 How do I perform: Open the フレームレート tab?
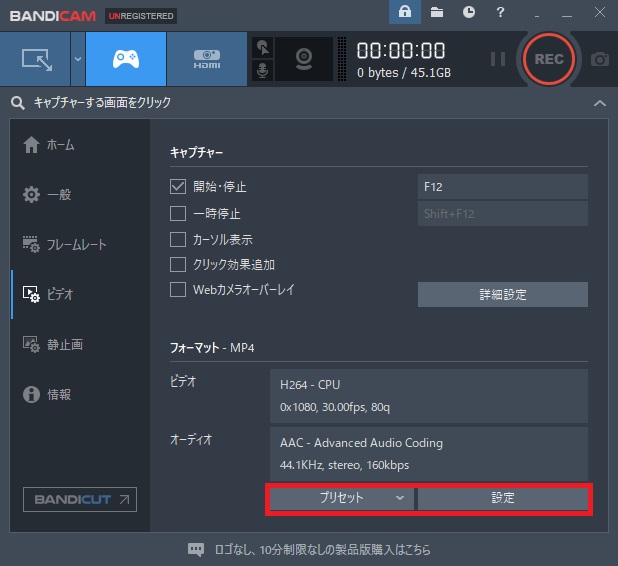pyautogui.click(x=65, y=244)
